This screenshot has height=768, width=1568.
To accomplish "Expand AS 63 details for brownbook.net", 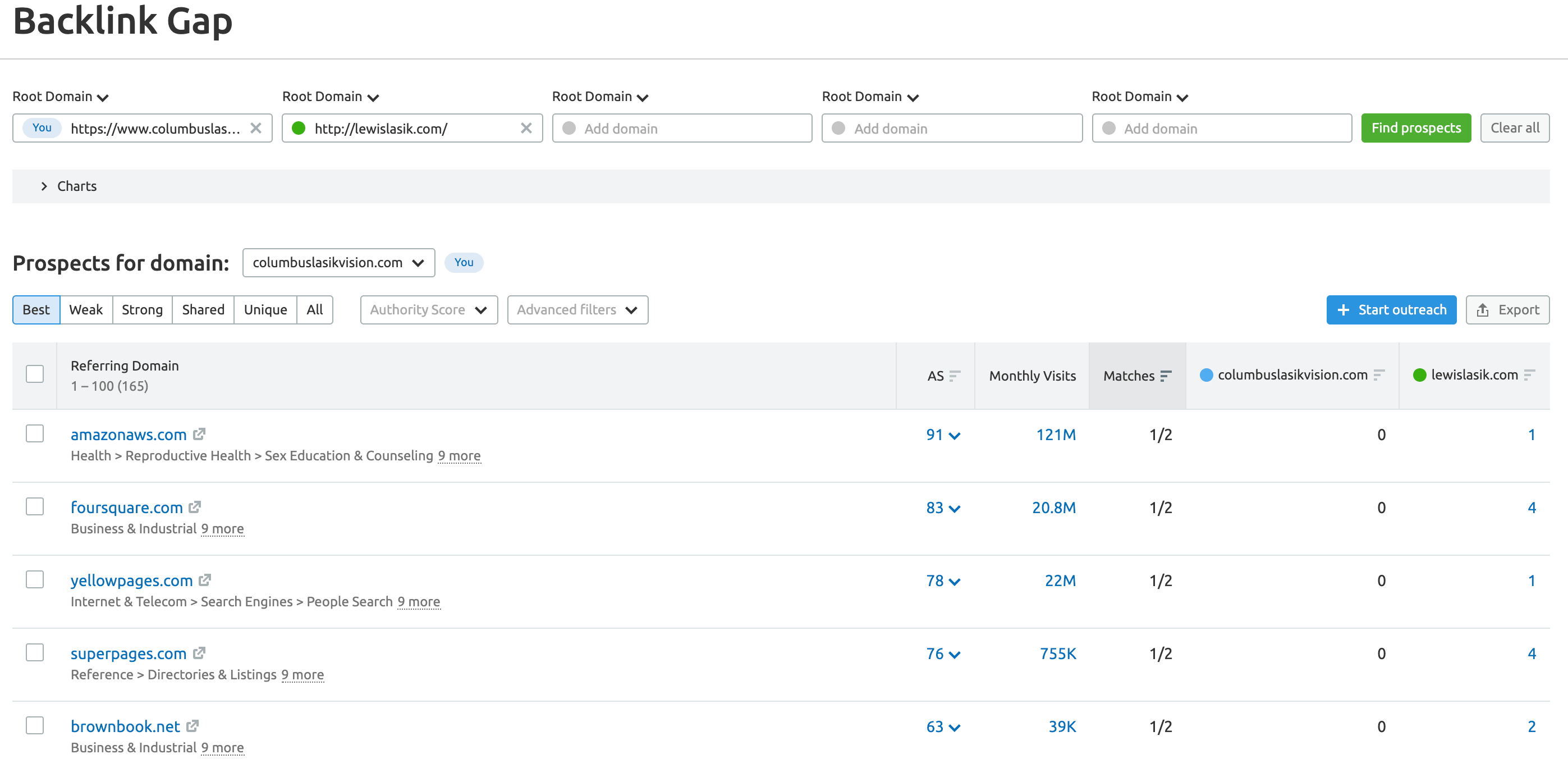I will (x=943, y=727).
